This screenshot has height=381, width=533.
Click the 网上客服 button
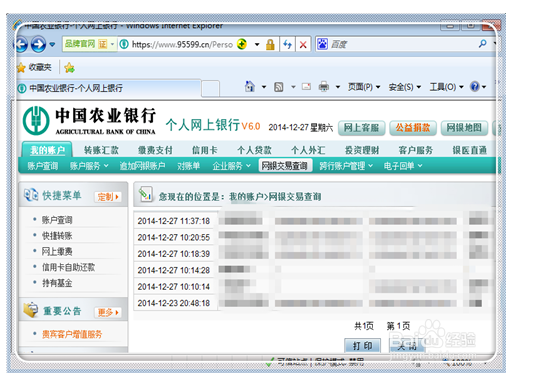coord(361,128)
